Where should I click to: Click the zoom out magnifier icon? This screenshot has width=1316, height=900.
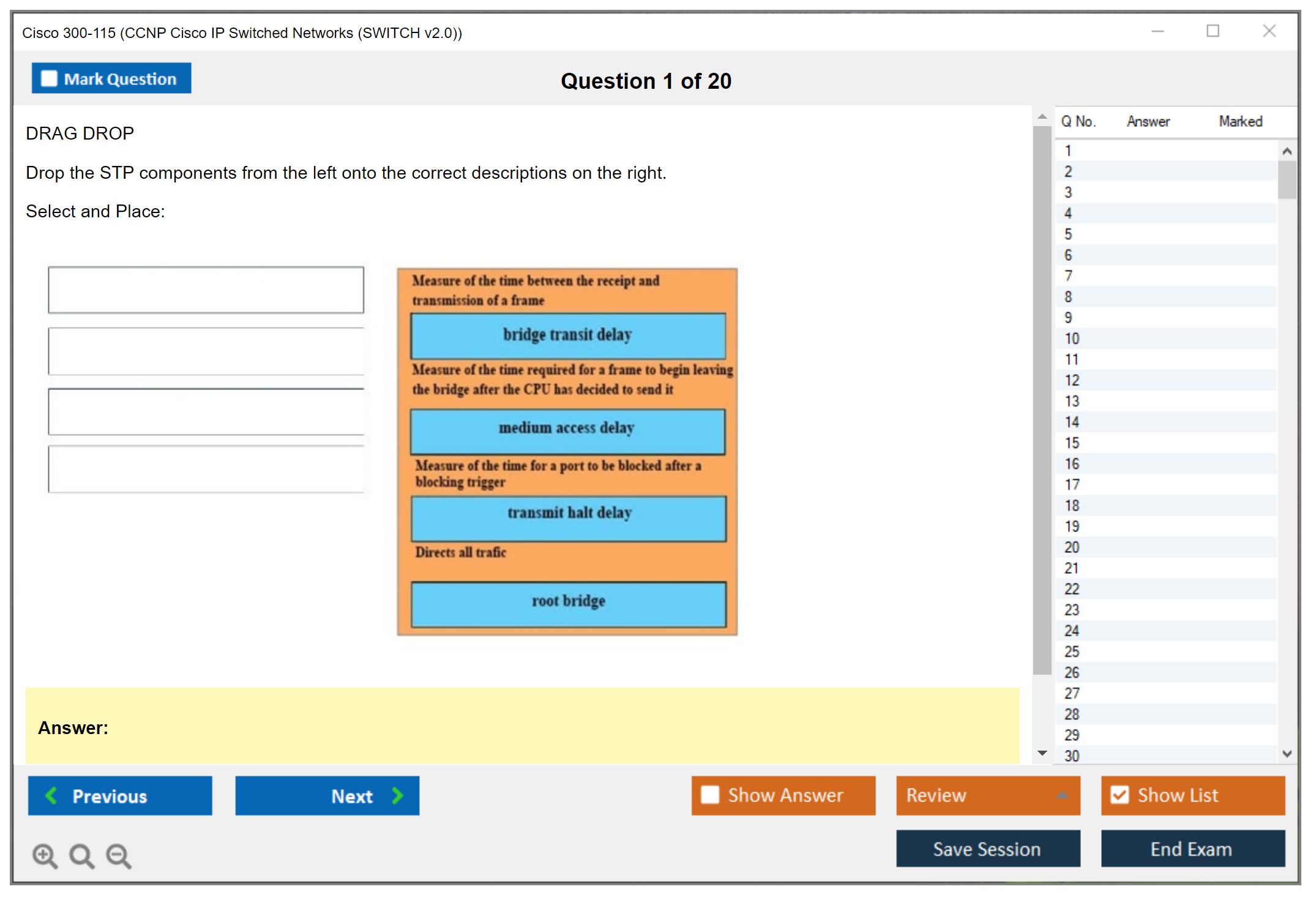(119, 855)
